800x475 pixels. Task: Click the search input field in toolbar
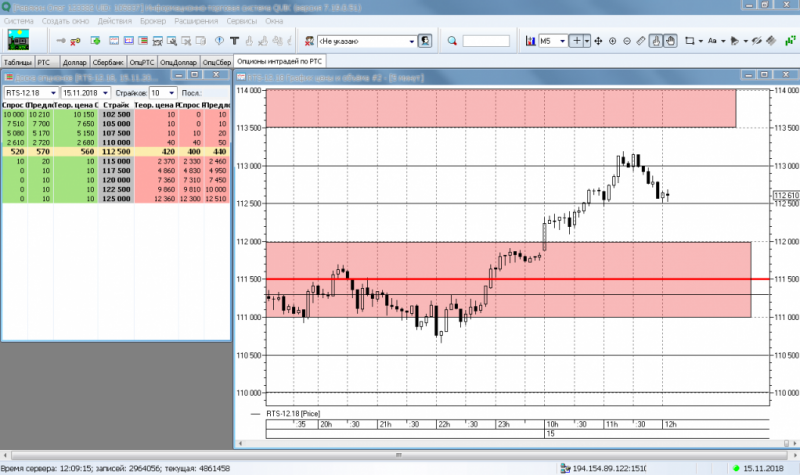coord(486,41)
